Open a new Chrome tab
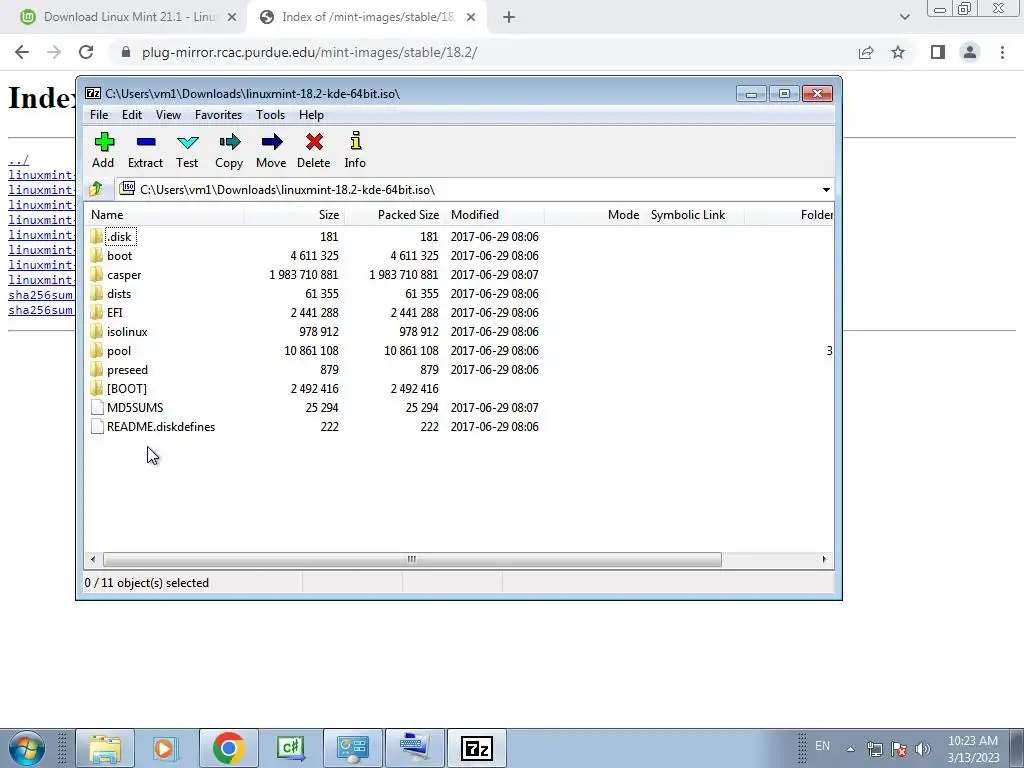The width and height of the screenshot is (1024, 768). click(509, 18)
